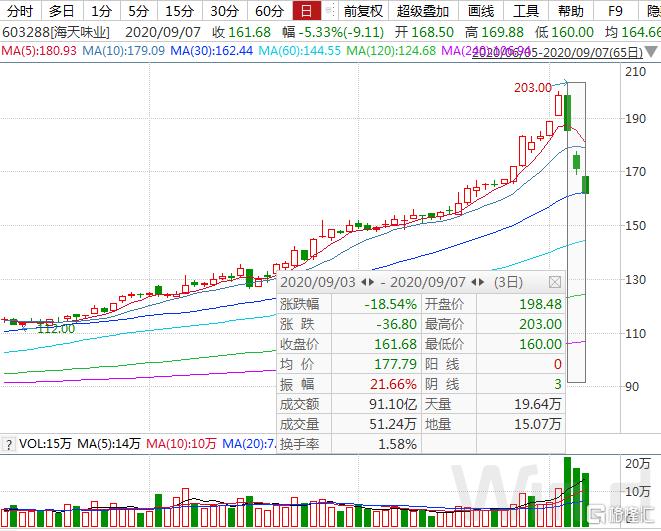Viewport: 661px width, 531px height.
Task: Select the 15分 period
Action: 180,11
